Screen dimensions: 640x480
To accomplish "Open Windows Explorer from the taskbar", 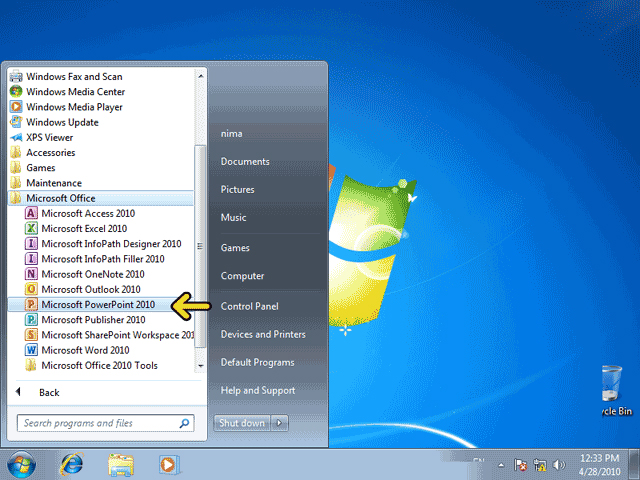I will pyautogui.click(x=121, y=464).
